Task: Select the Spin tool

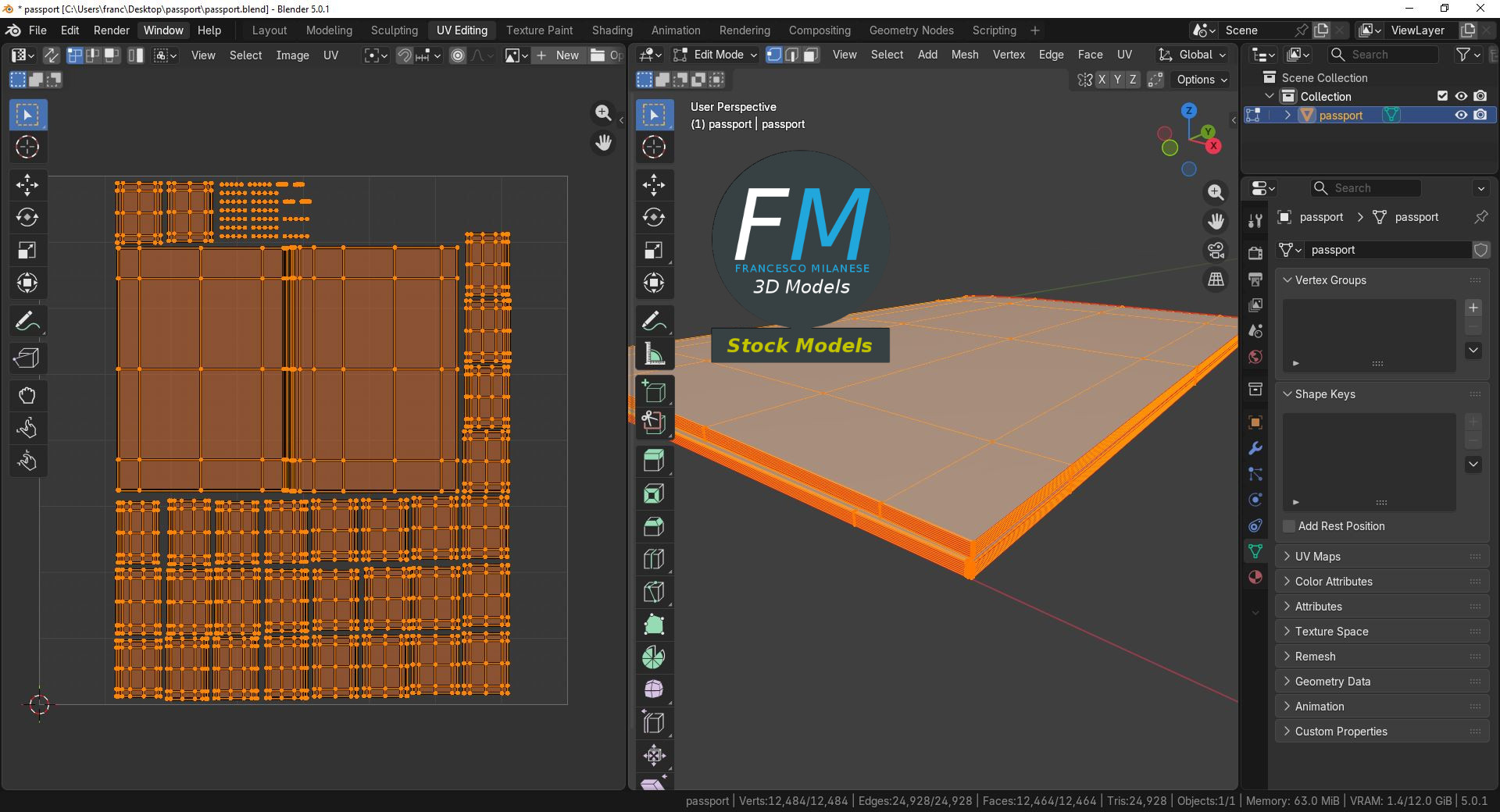Action: 655,657
